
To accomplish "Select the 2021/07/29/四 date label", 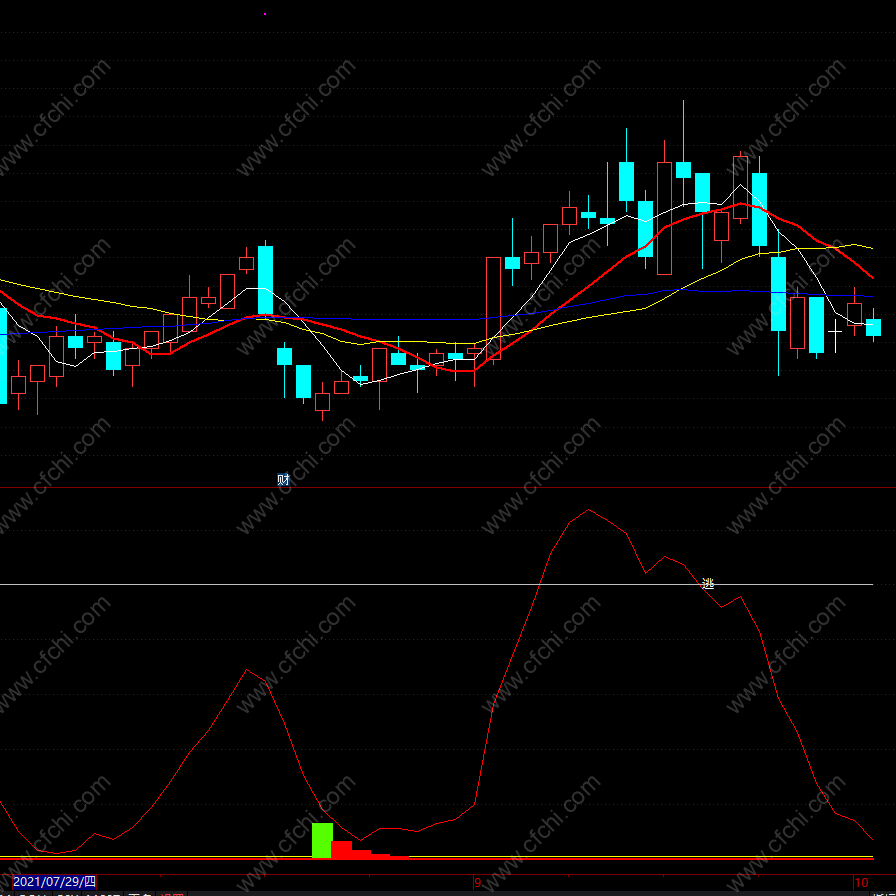I will pos(55,881).
